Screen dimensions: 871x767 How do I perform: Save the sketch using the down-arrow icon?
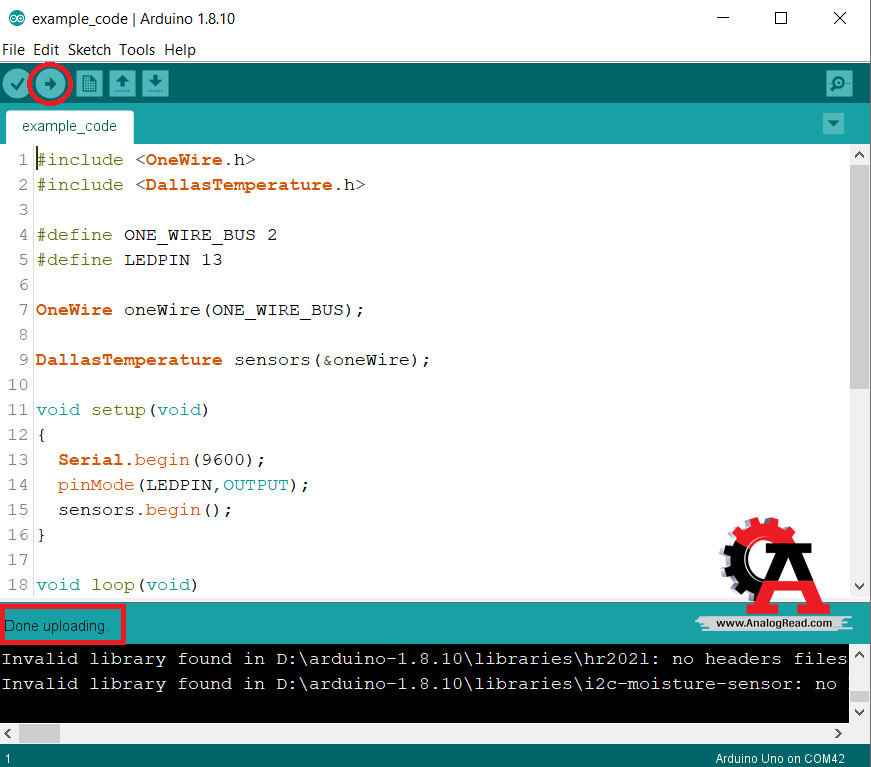pos(155,84)
